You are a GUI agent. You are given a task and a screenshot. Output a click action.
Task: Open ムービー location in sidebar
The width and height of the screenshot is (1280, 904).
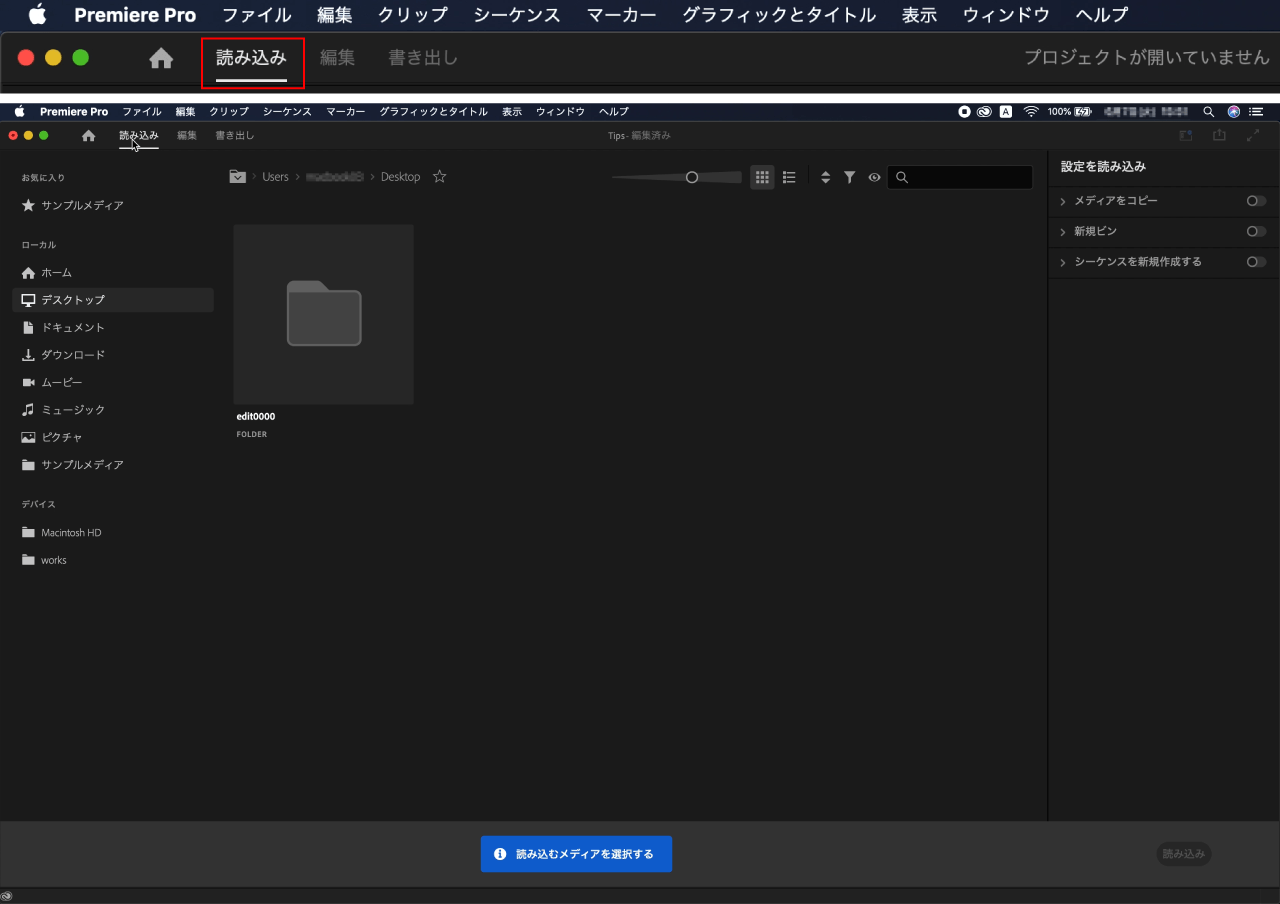(x=52, y=382)
